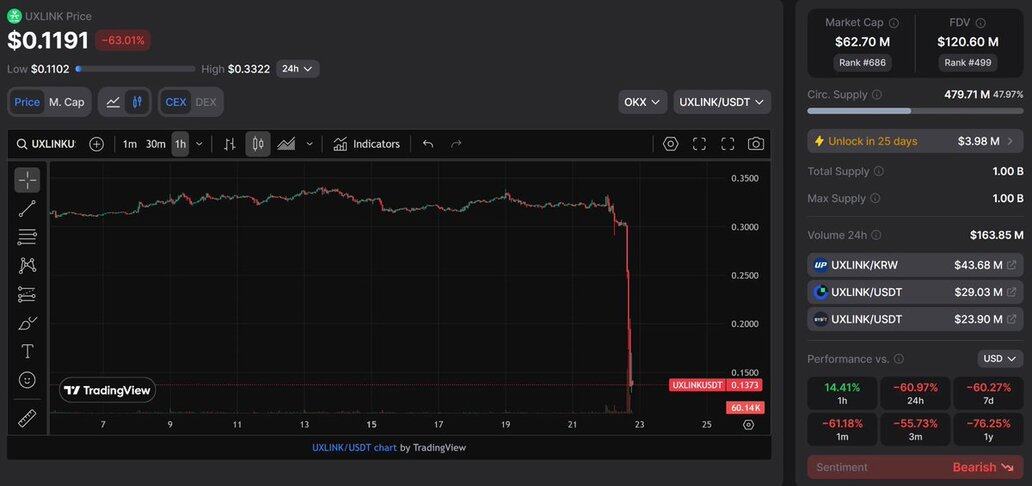
Task: Open UXLINK/KRW market external link icon
Action: point(1012,265)
